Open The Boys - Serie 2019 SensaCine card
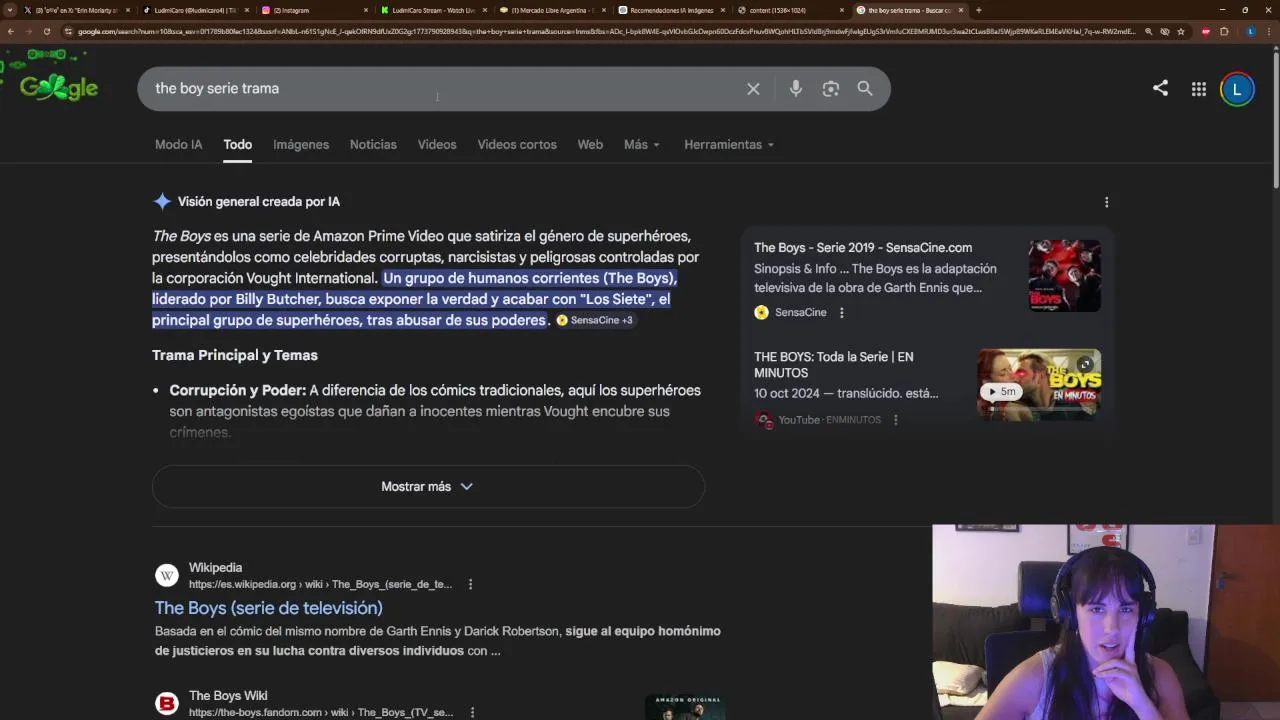The image size is (1280, 720). tap(863, 248)
